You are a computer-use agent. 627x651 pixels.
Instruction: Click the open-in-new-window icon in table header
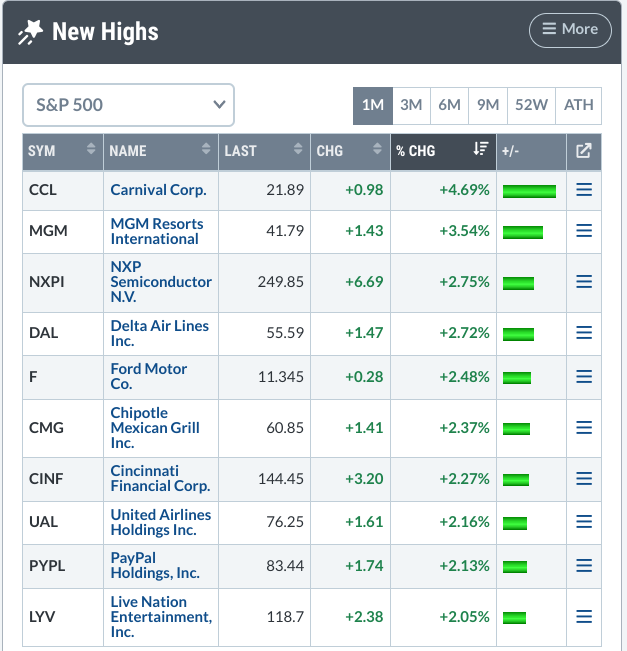coord(584,151)
